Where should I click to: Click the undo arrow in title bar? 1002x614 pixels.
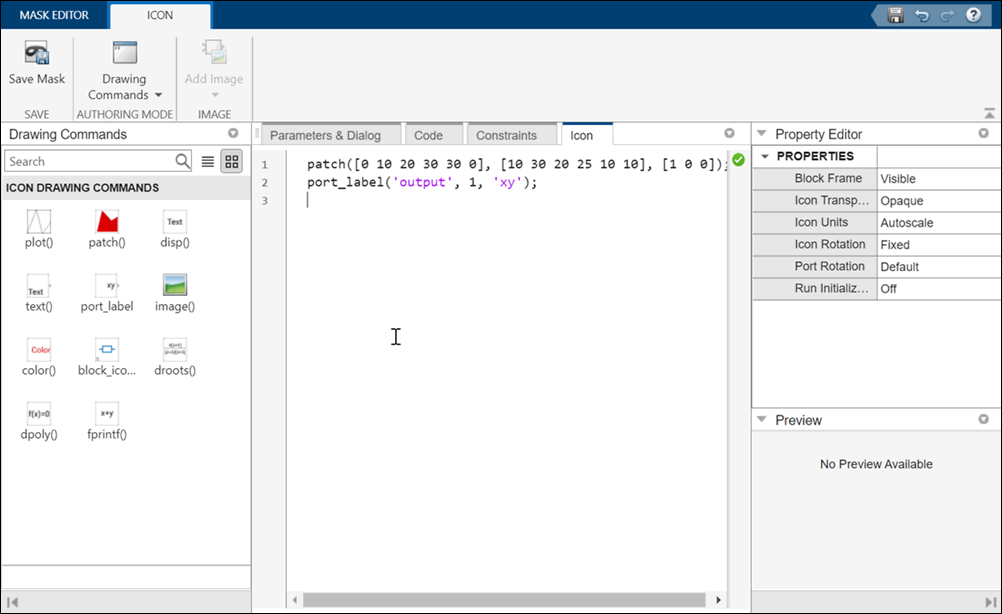[921, 15]
